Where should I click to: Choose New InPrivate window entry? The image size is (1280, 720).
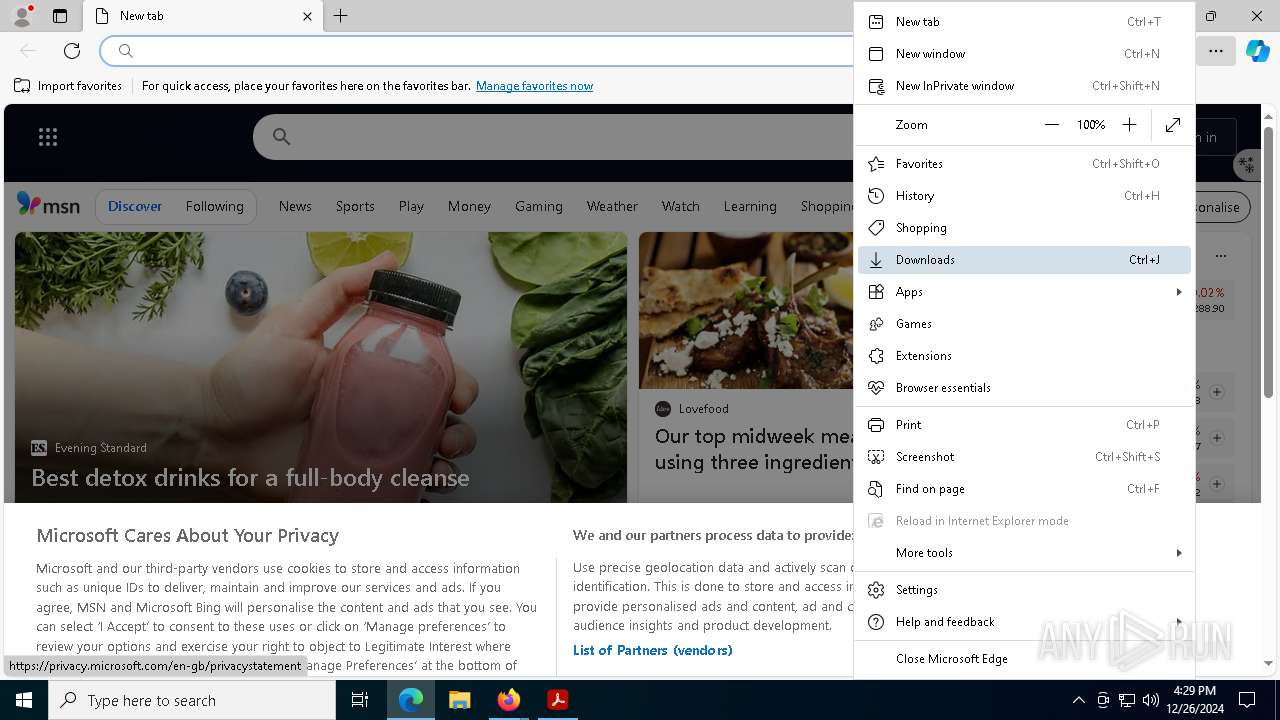tap(1024, 85)
